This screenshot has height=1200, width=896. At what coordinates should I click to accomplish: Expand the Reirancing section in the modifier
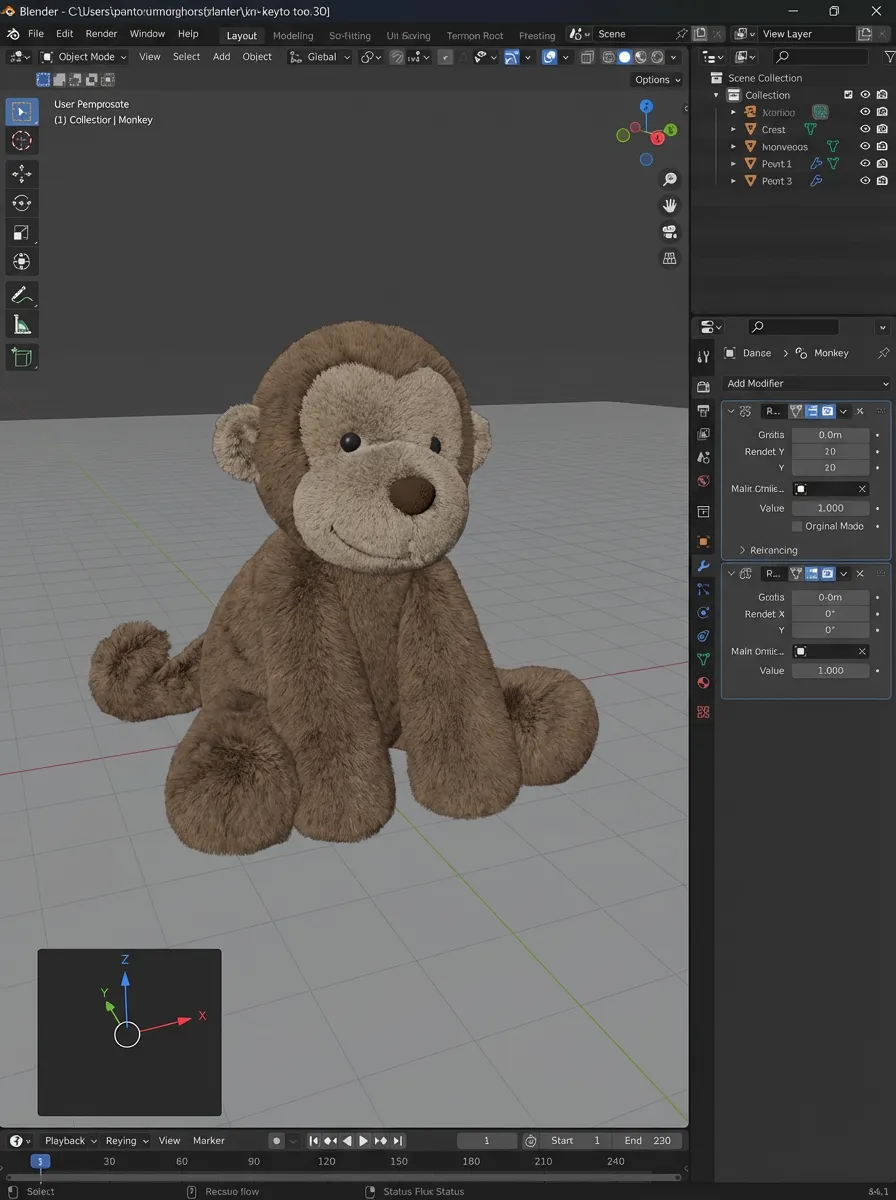pyautogui.click(x=774, y=550)
